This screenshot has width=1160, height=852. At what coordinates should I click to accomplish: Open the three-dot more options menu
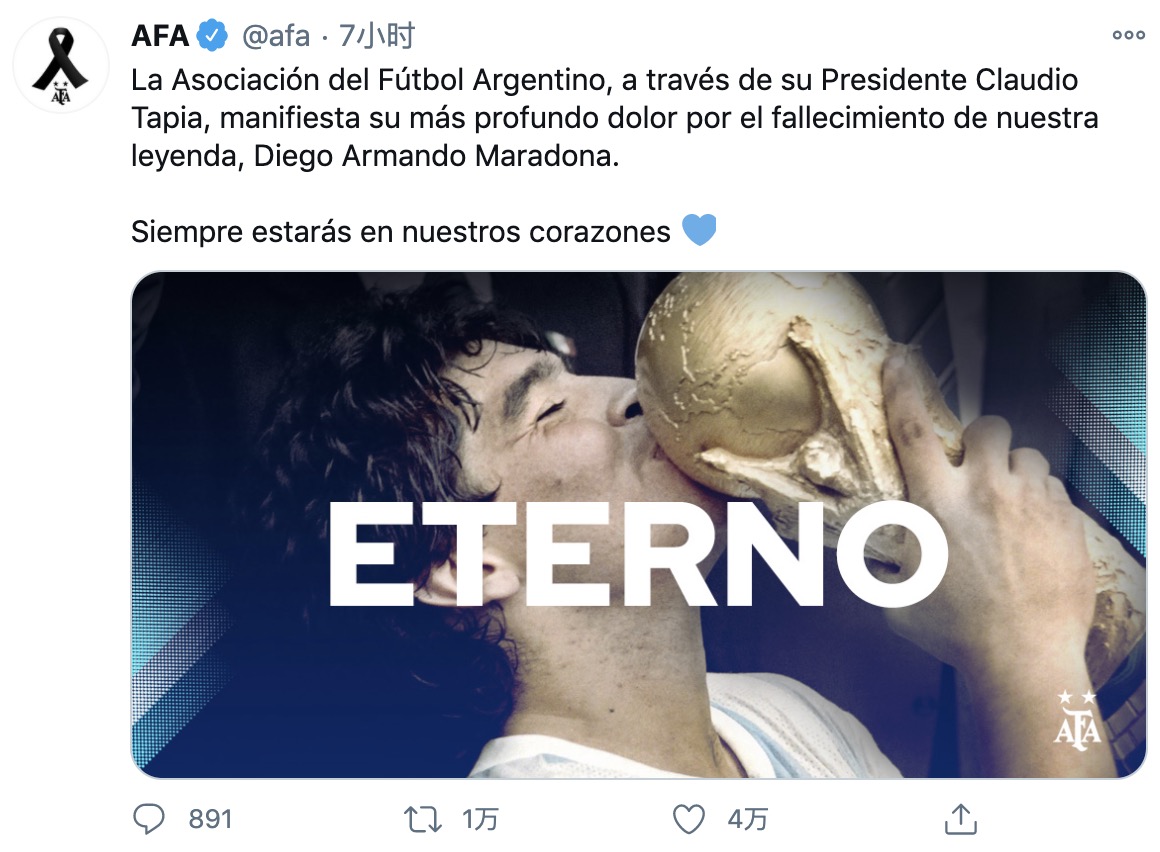click(x=1128, y=35)
